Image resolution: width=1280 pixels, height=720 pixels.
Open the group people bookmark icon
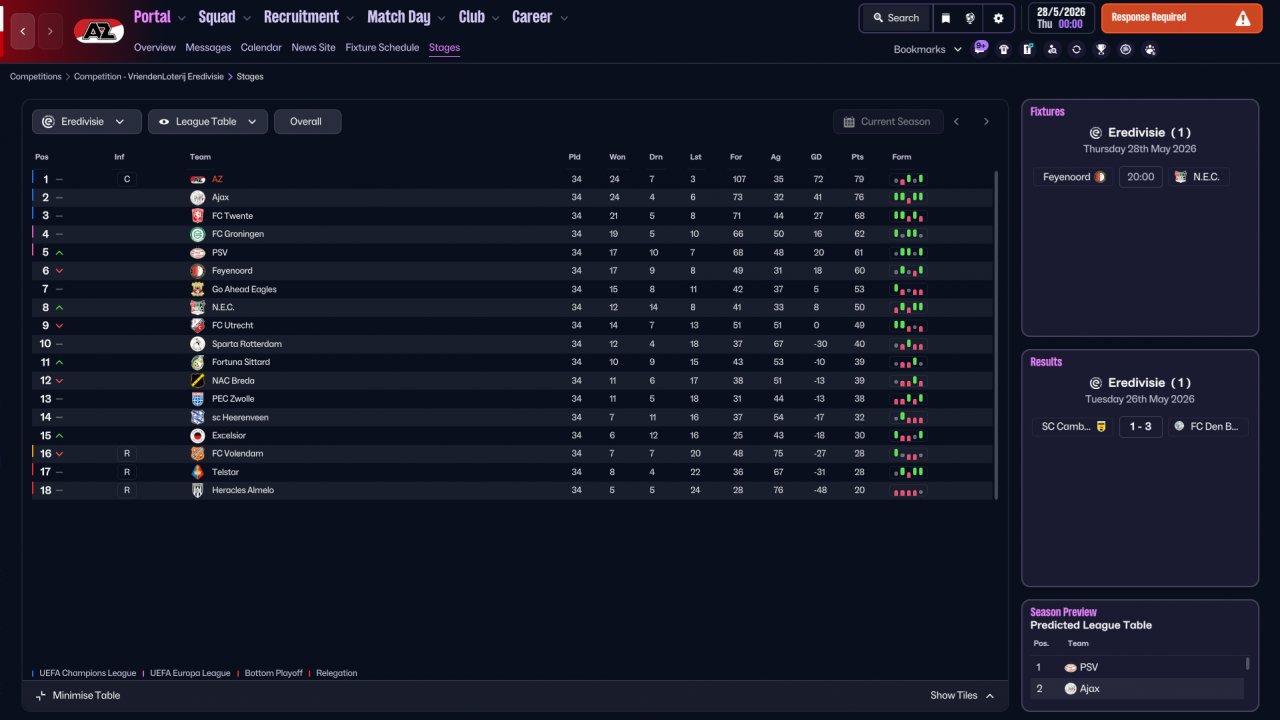click(x=1150, y=49)
